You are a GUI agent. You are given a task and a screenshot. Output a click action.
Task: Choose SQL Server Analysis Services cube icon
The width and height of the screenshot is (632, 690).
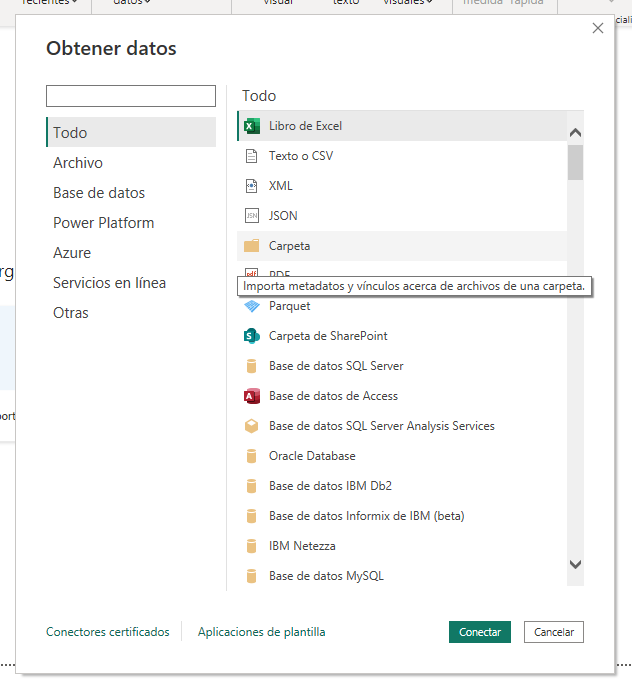pyautogui.click(x=252, y=426)
